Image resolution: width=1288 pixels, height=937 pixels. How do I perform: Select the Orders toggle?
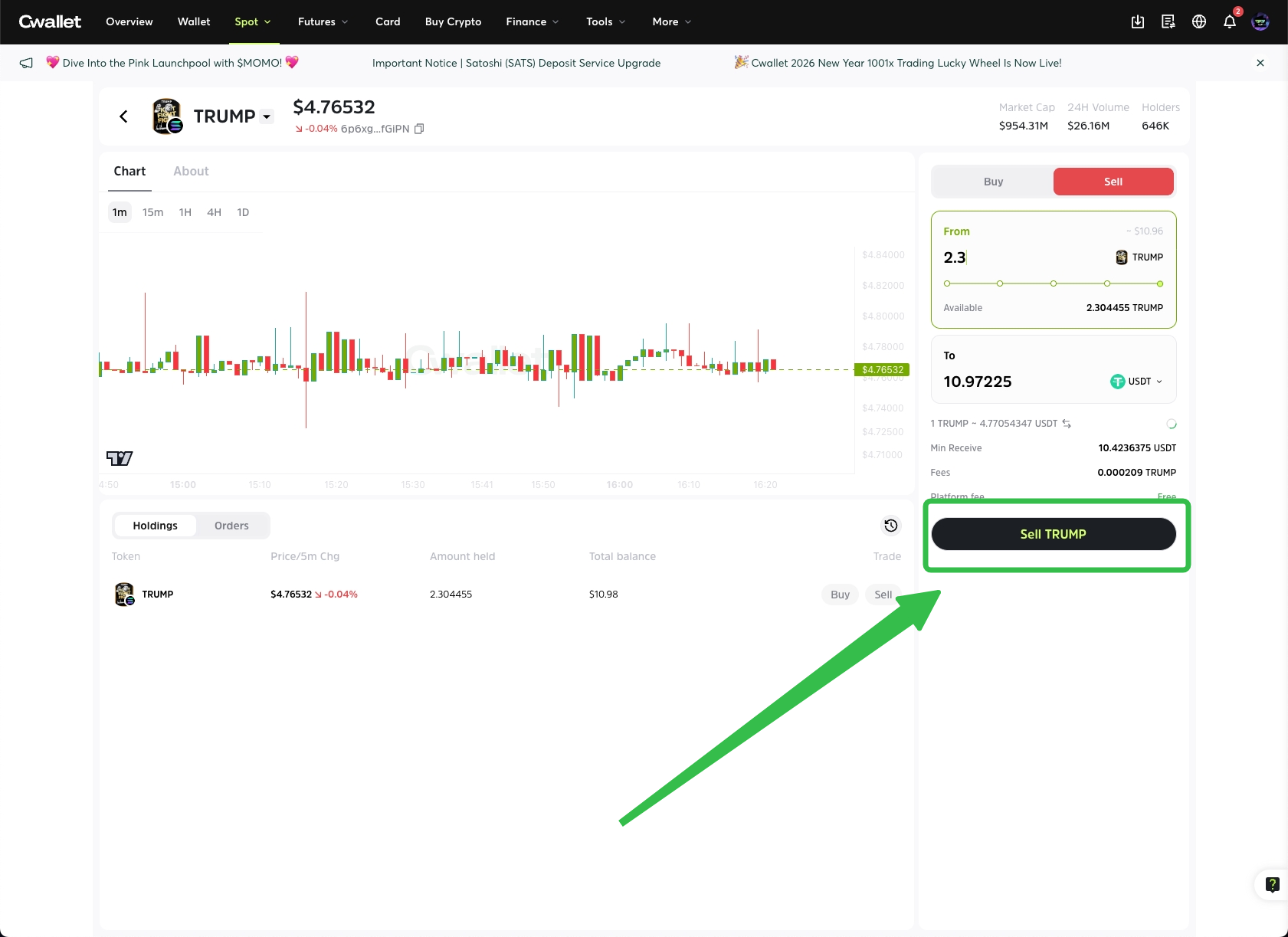tap(231, 526)
